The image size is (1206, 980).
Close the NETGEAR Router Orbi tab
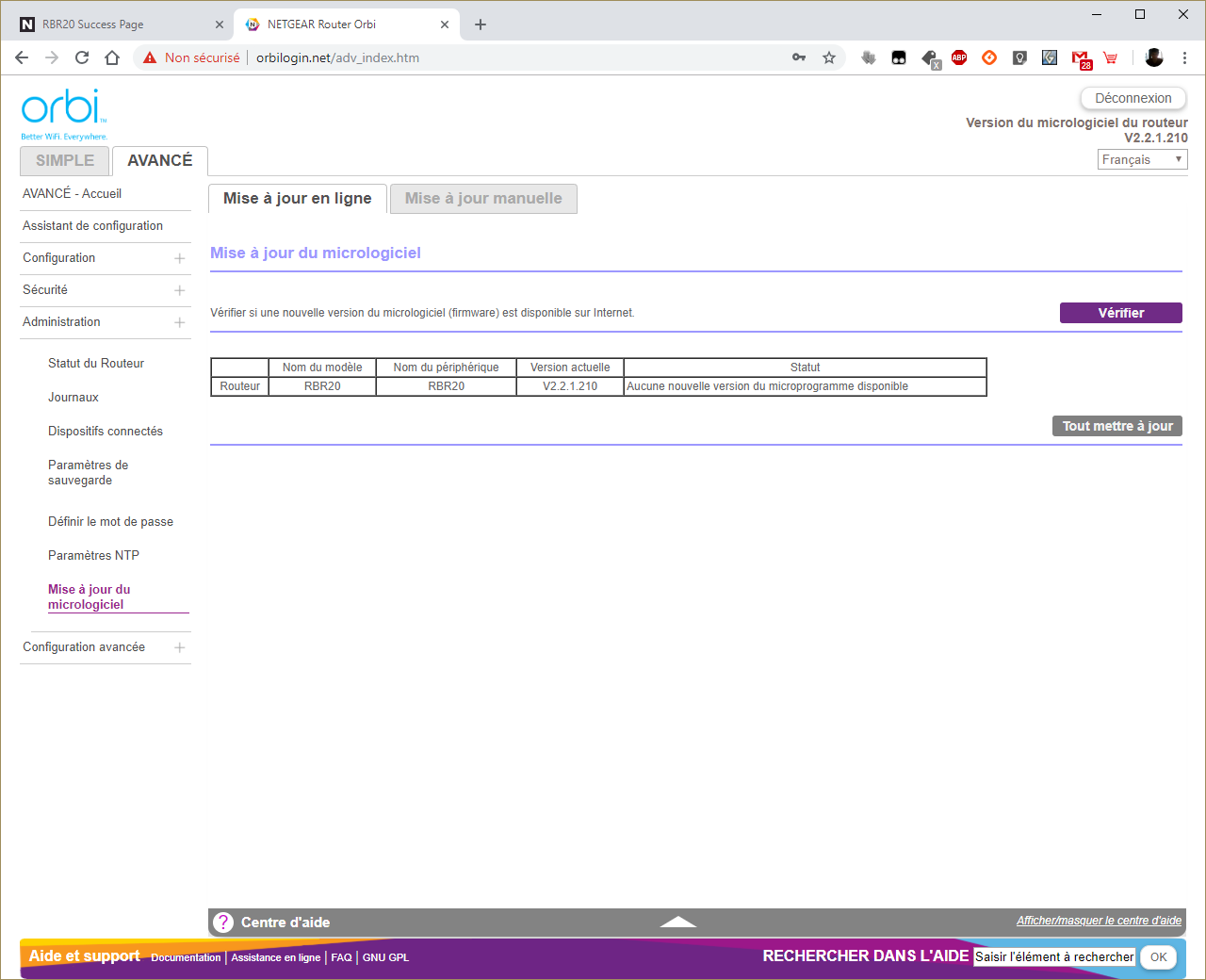[445, 24]
